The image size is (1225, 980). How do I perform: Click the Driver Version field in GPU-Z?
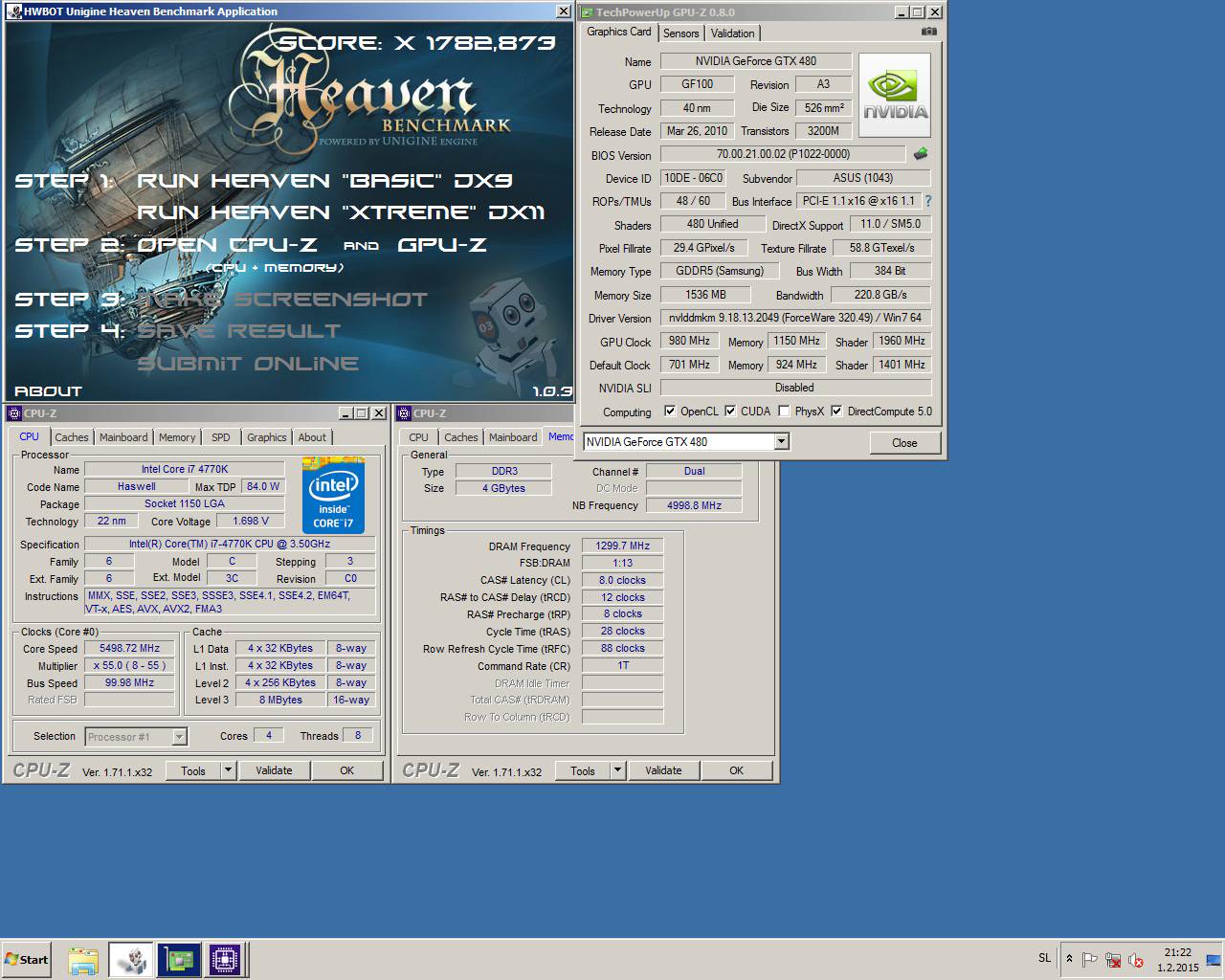click(795, 318)
